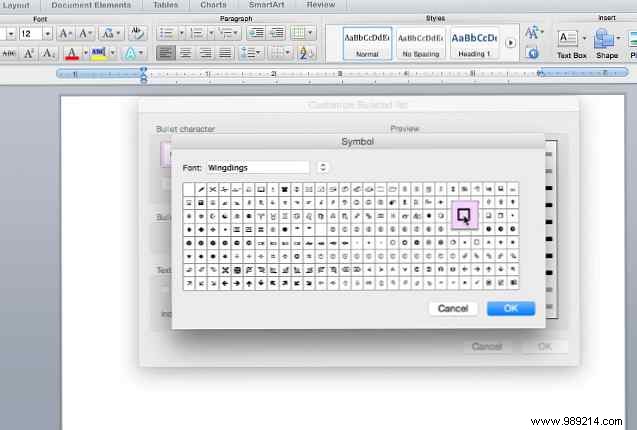Switch to the Review tab
This screenshot has width=637, height=430.
tap(321, 5)
